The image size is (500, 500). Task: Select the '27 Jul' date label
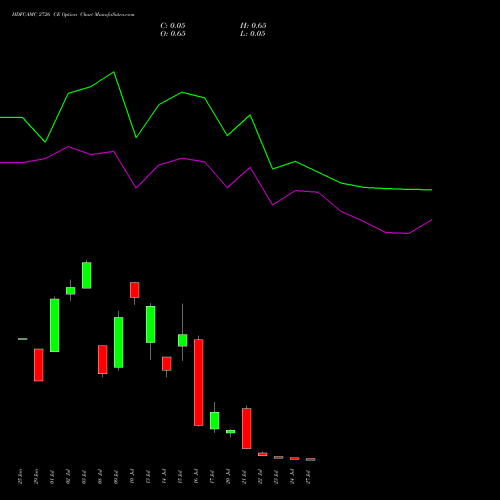click(308, 477)
